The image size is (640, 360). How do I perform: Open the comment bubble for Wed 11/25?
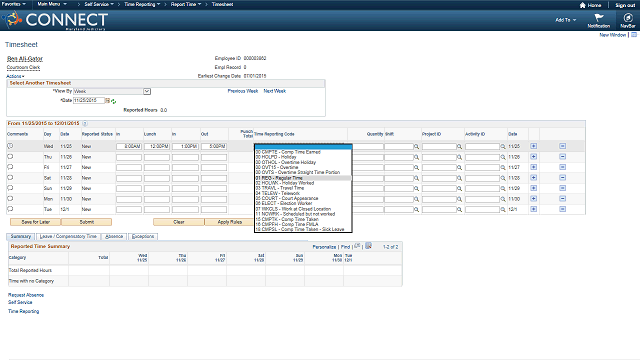(10, 146)
